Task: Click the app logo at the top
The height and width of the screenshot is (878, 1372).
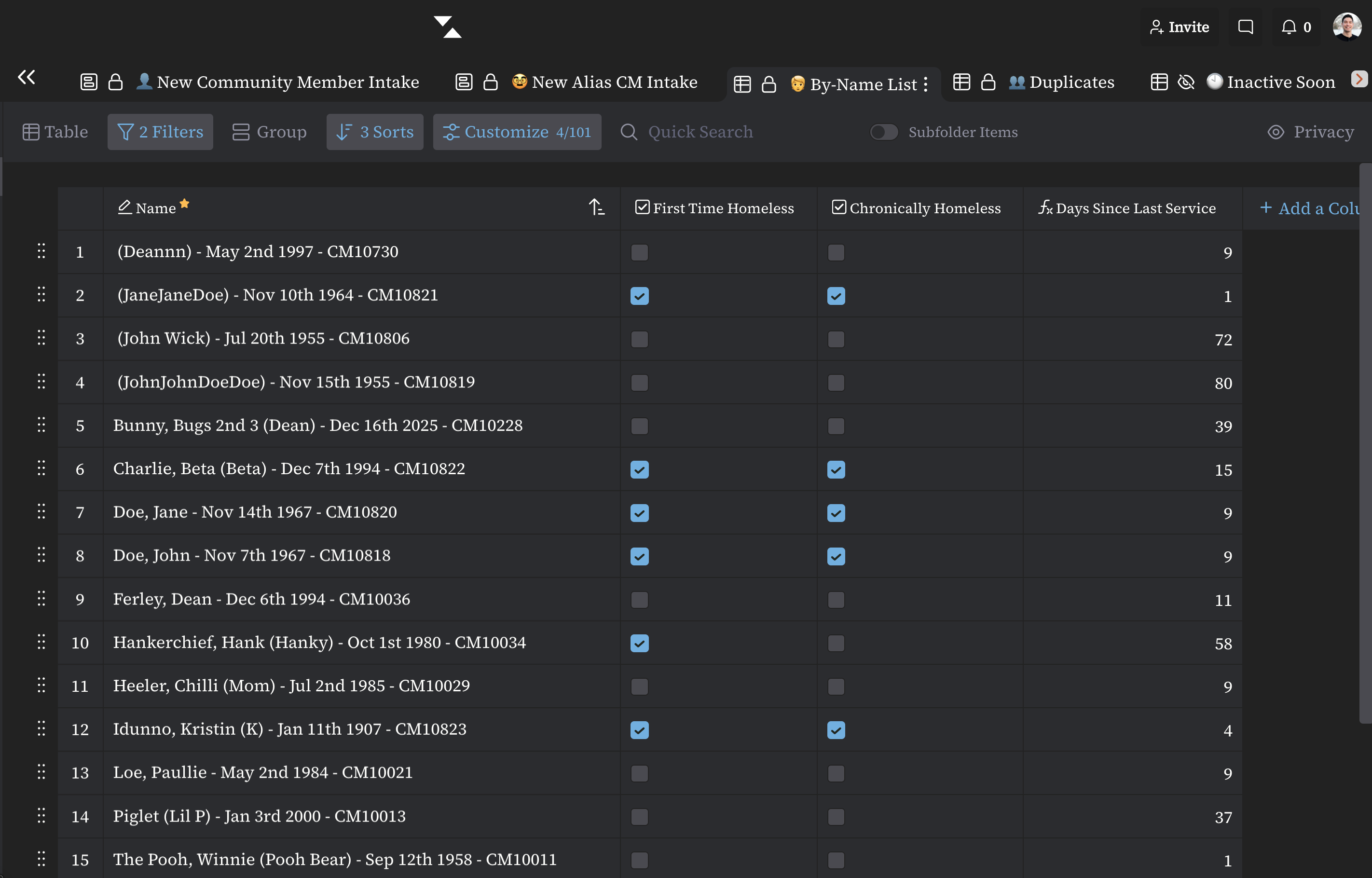Action: point(448,27)
